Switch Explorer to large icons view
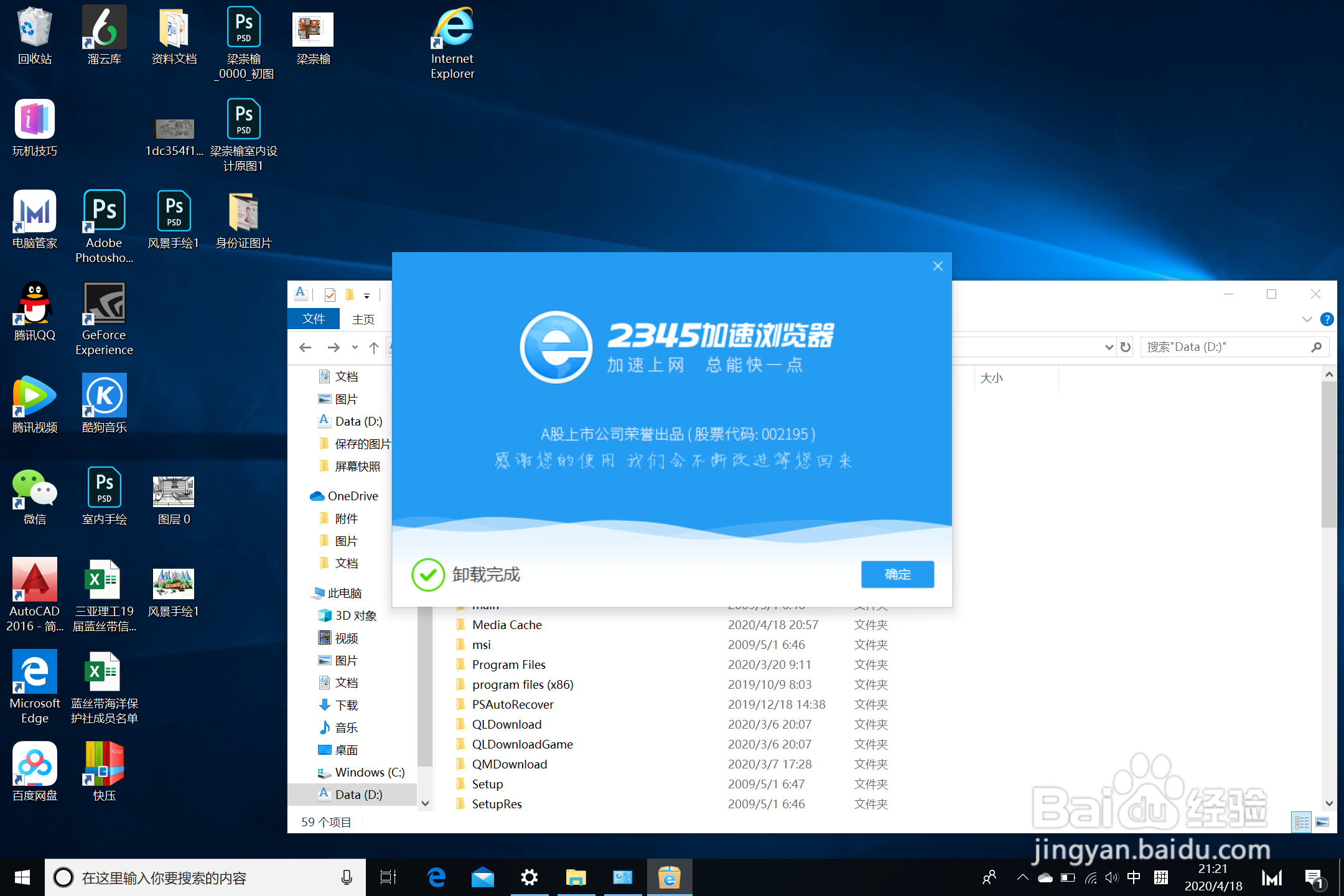Viewport: 1344px width, 896px height. click(1323, 823)
